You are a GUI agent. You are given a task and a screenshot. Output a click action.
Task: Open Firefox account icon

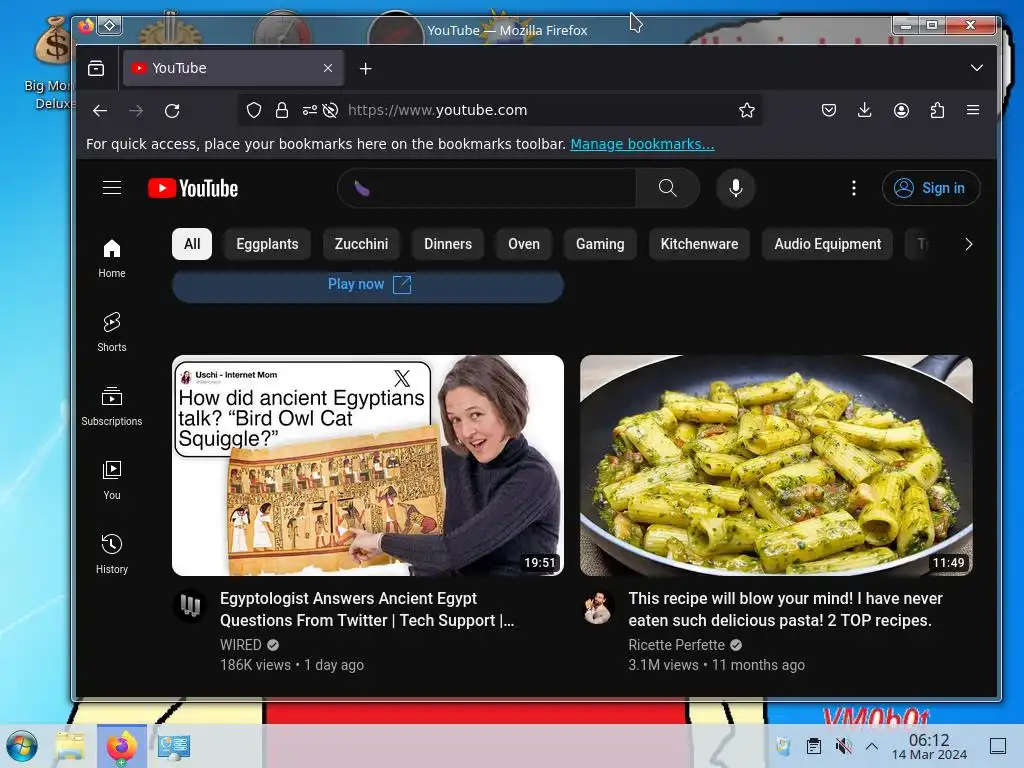[x=901, y=110]
